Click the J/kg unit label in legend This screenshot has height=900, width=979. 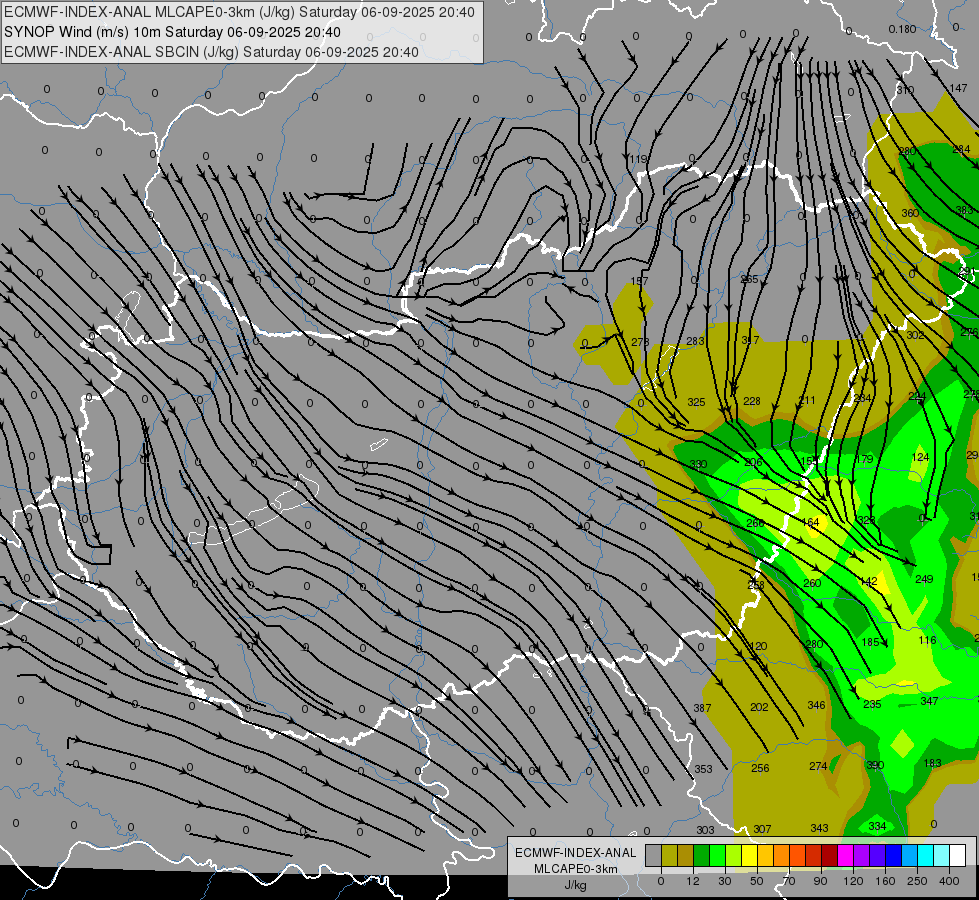[575, 885]
